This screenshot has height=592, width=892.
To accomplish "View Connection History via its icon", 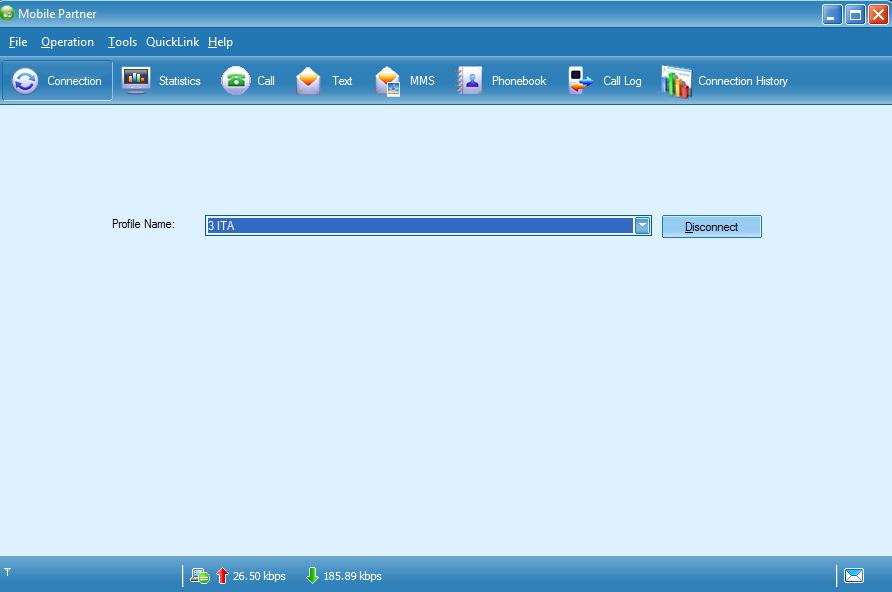I will [x=676, y=79].
